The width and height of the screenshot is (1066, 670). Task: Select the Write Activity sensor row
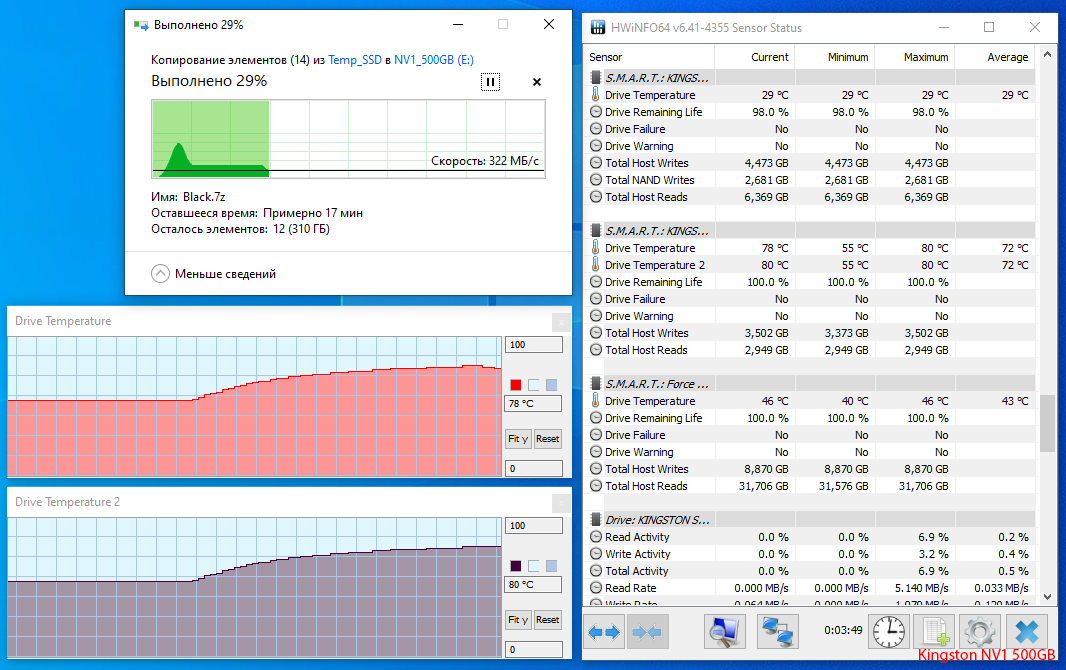[x=810, y=554]
